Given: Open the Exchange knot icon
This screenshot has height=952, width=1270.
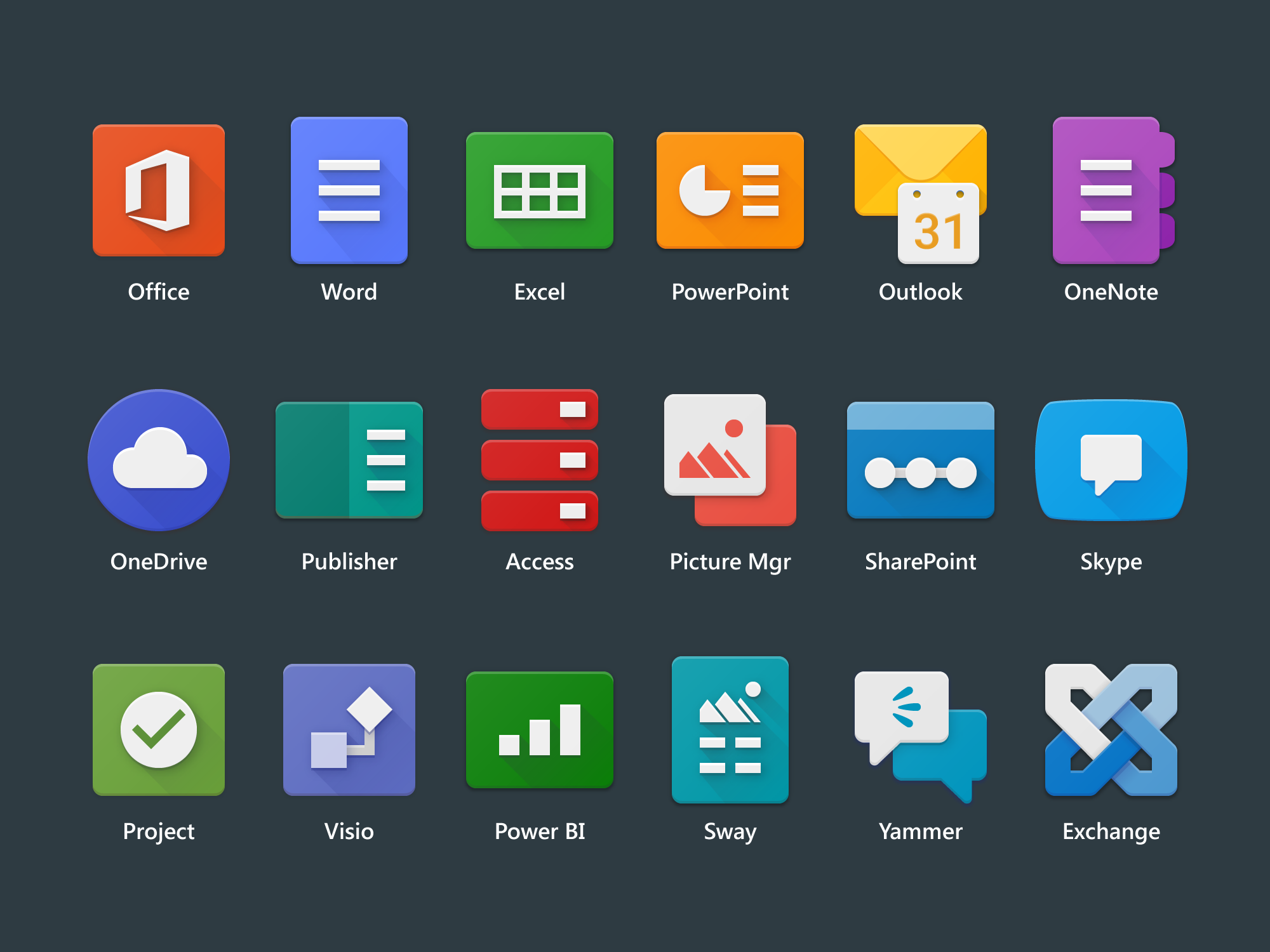Looking at the screenshot, I should tap(1111, 731).
